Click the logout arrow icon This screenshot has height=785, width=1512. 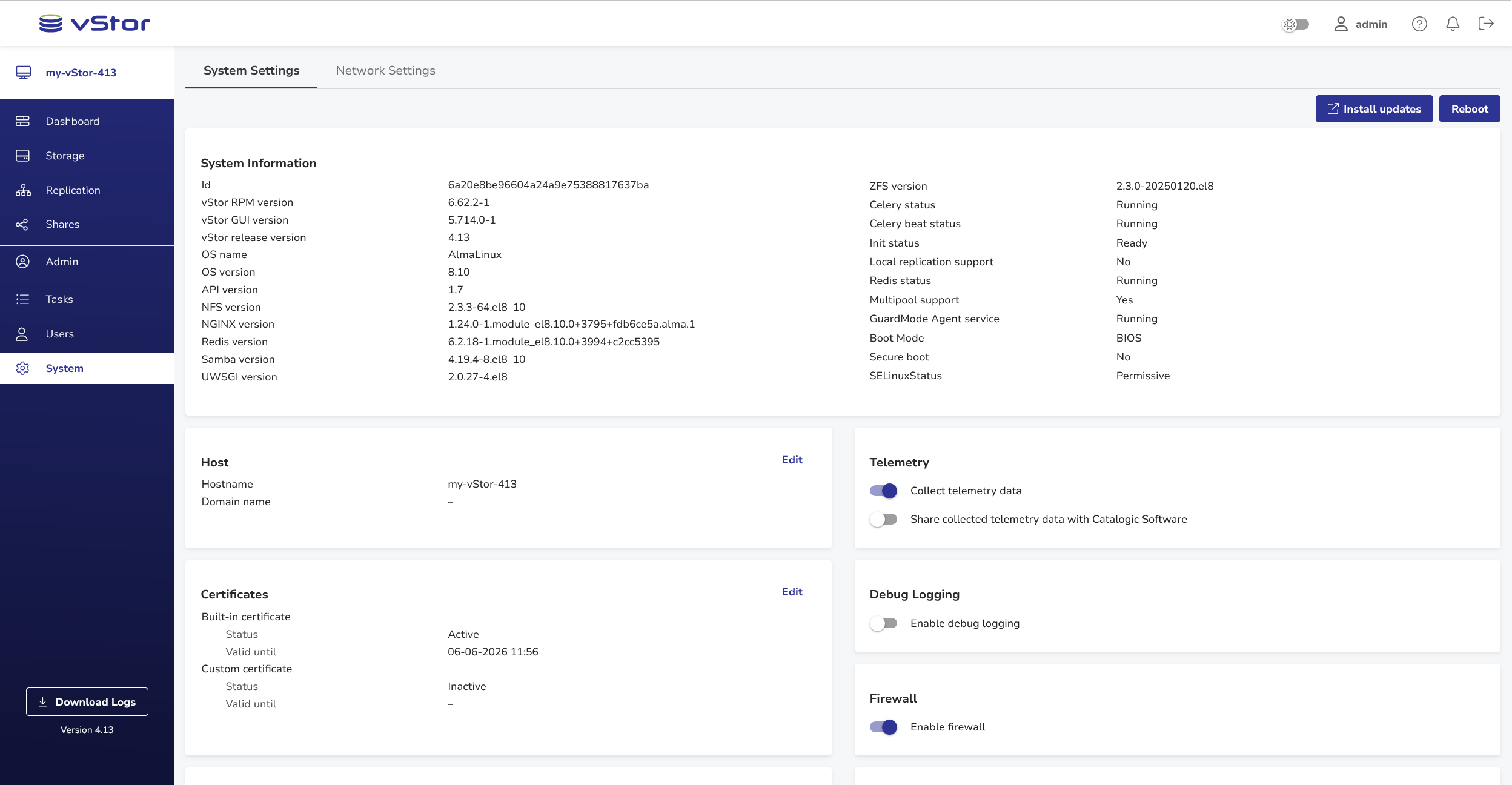click(x=1486, y=24)
